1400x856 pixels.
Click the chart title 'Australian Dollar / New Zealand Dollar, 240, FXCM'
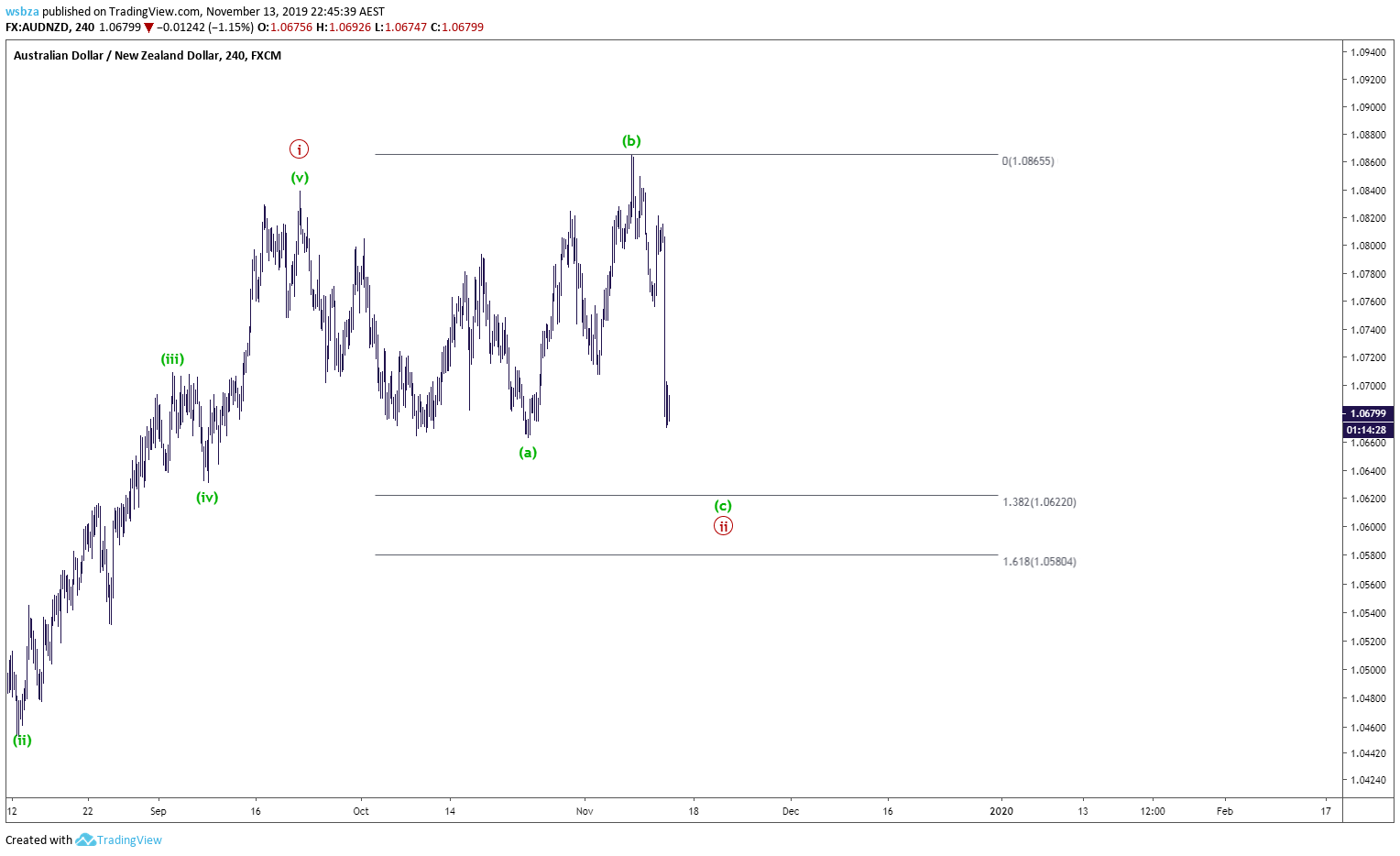(148, 55)
